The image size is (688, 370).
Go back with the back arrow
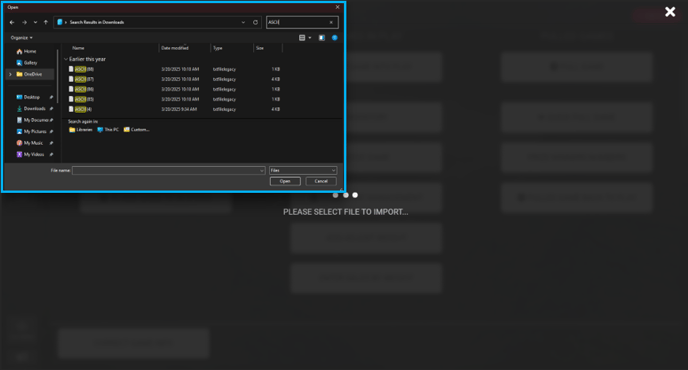tap(12, 22)
